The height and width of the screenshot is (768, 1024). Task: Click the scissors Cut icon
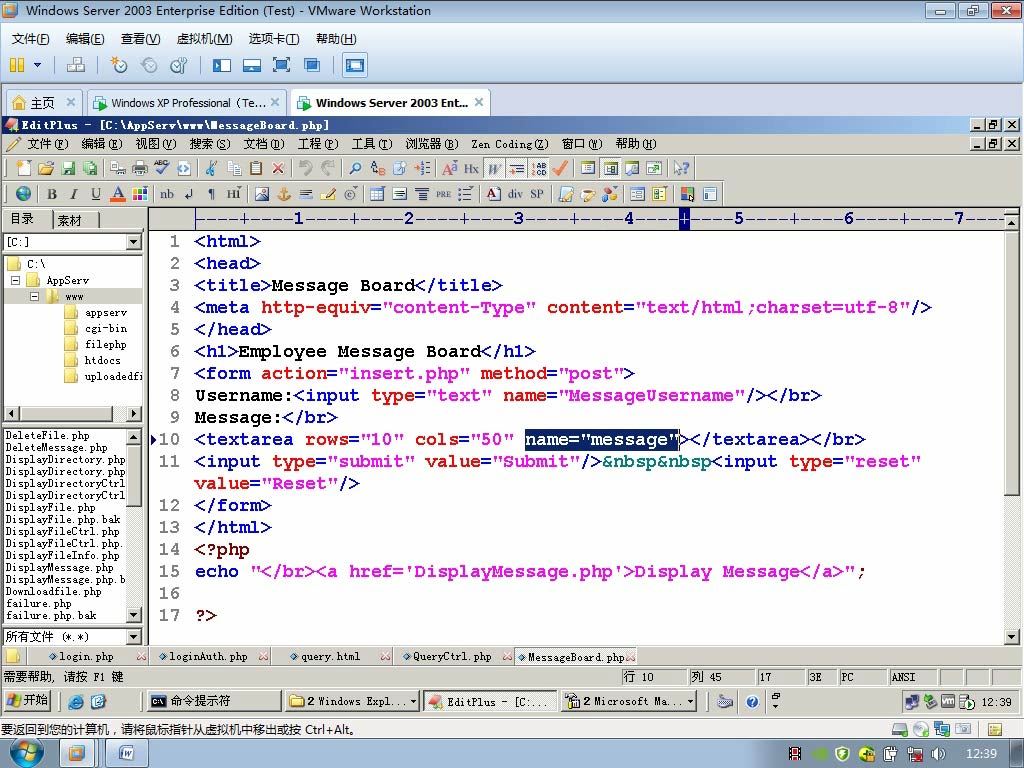point(211,169)
